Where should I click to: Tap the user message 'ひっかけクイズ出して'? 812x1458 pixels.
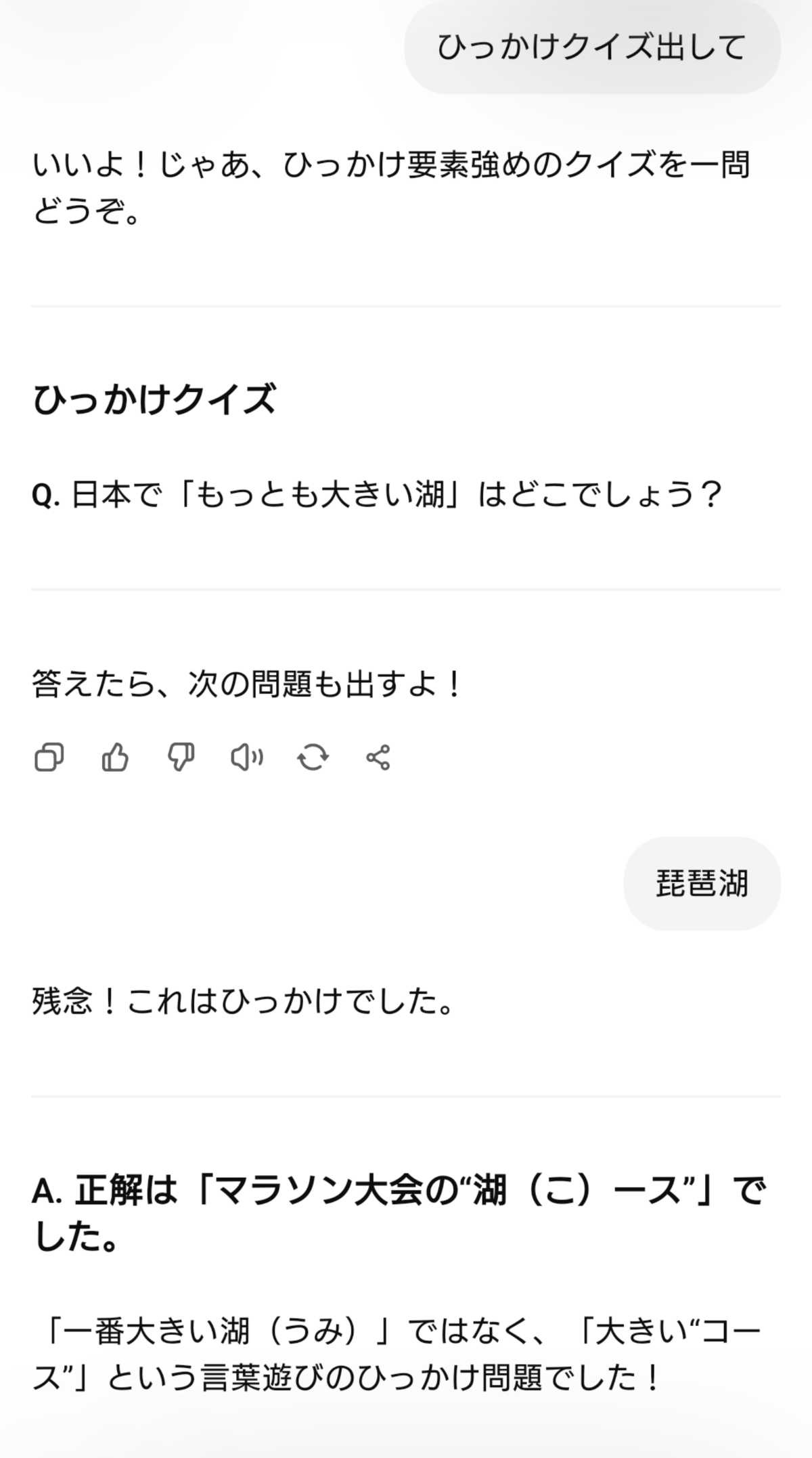tap(592, 47)
